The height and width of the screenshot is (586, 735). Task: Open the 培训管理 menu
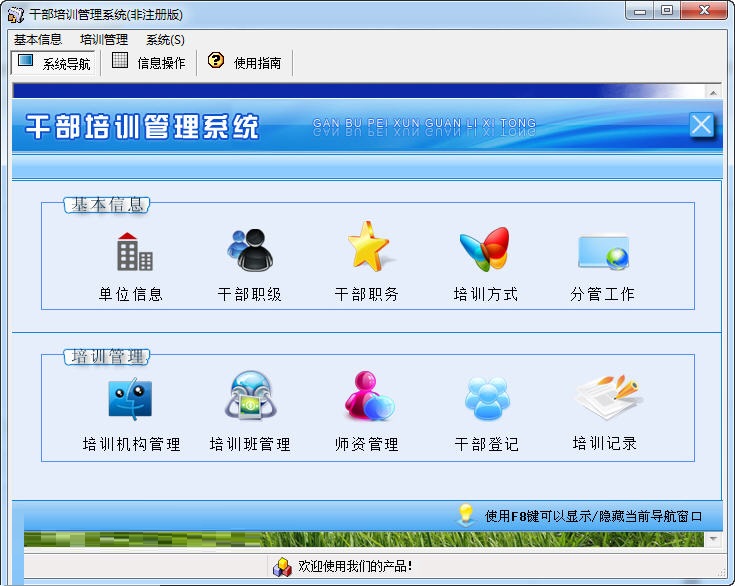(104, 40)
